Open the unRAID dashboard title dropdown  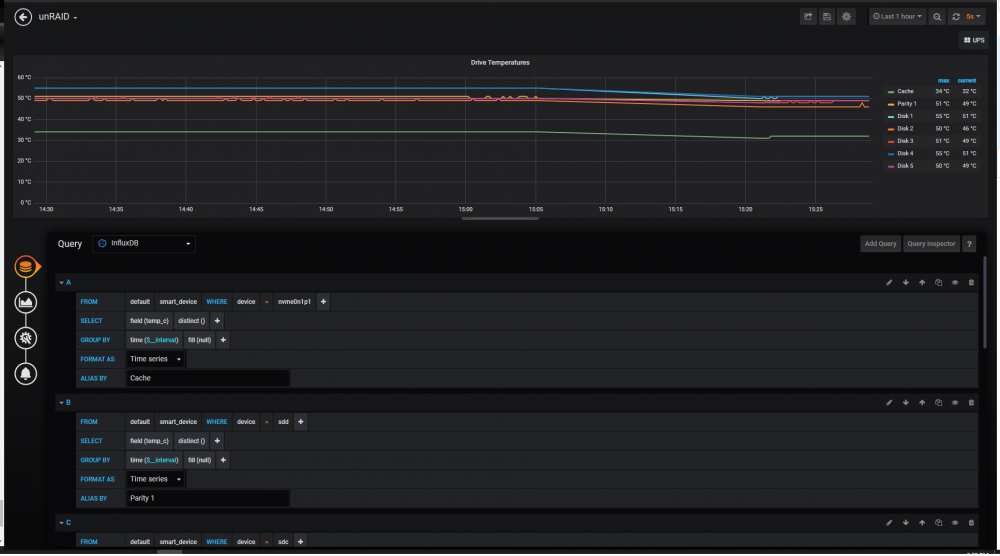click(57, 17)
